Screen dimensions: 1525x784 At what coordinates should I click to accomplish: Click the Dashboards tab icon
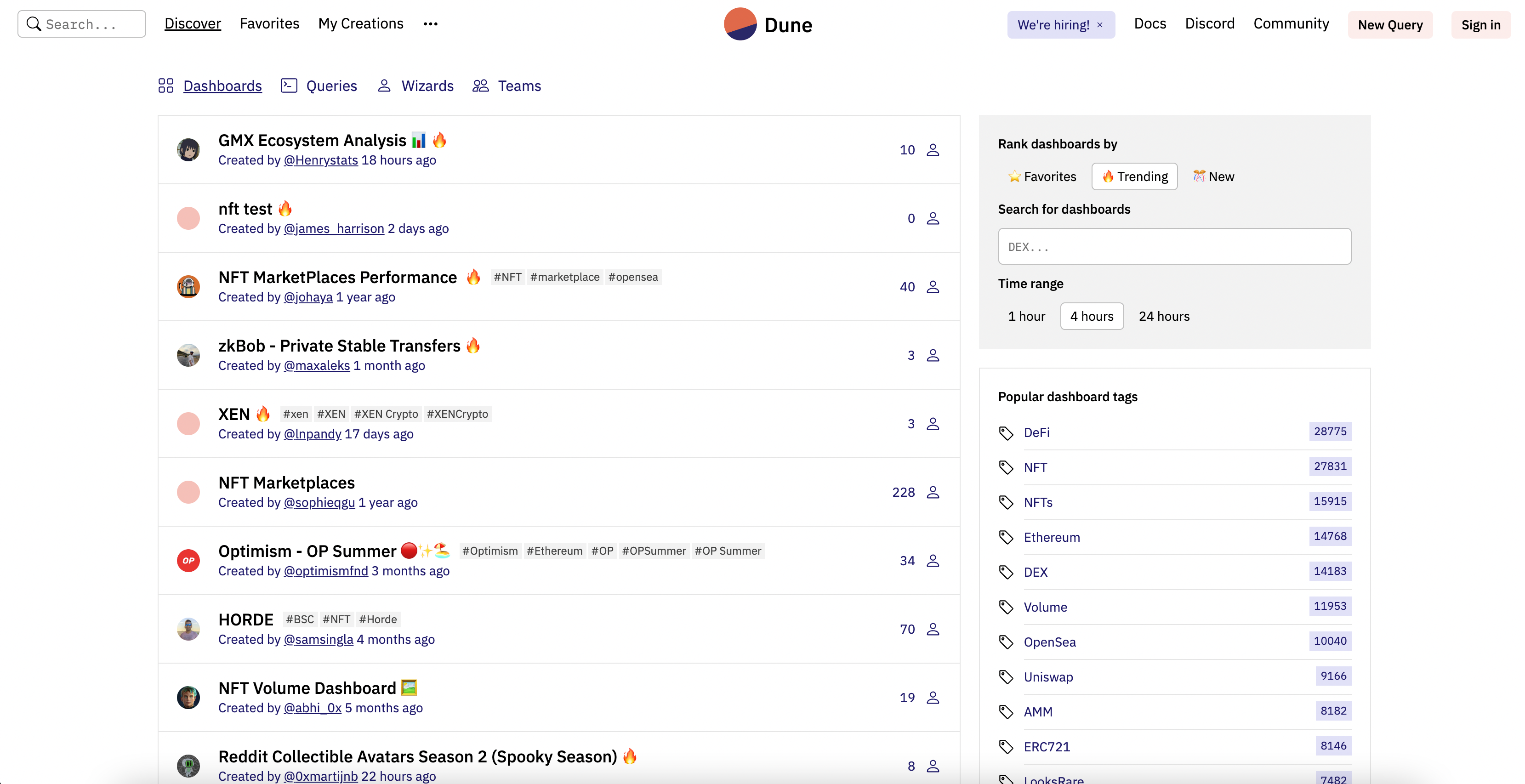coord(167,84)
